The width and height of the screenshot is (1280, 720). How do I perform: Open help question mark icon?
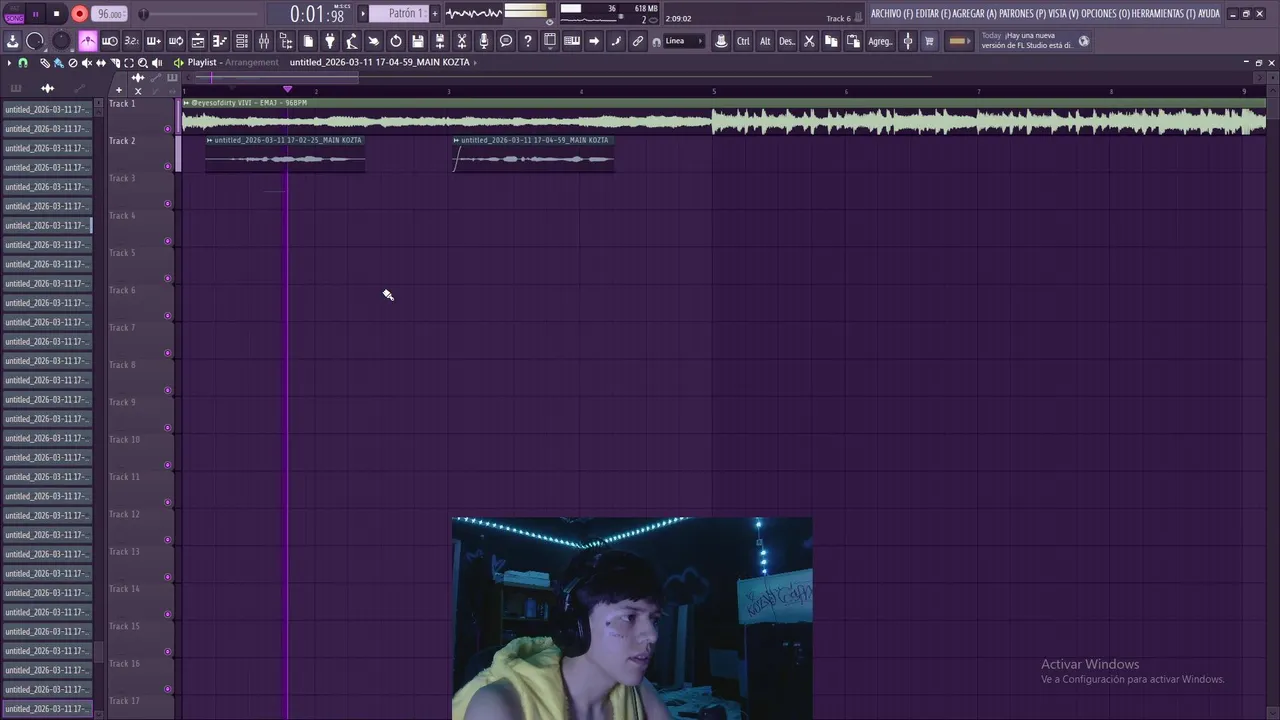coord(528,41)
